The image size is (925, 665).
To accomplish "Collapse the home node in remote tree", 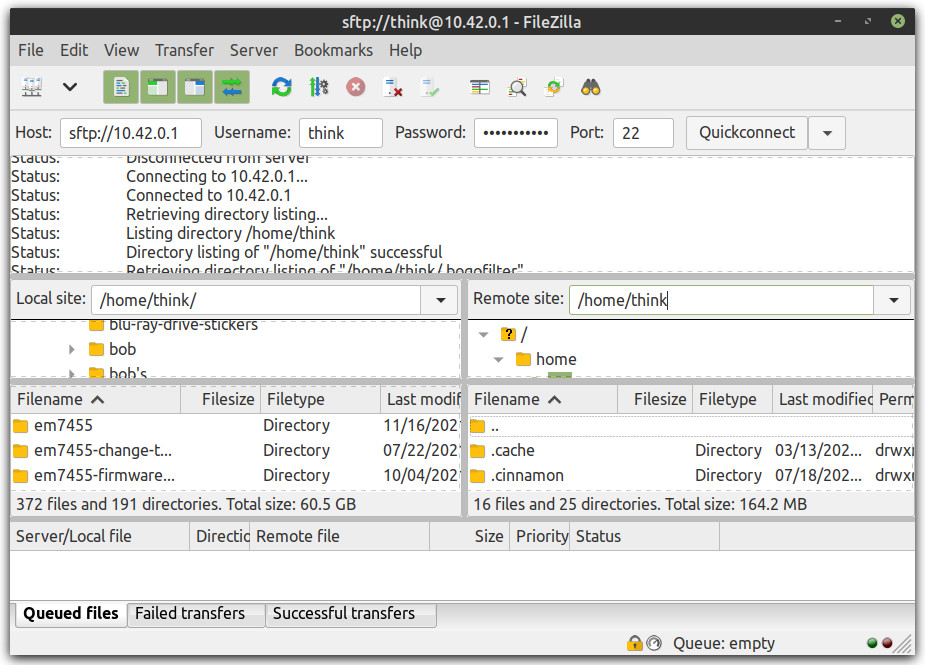I will coord(498,359).
